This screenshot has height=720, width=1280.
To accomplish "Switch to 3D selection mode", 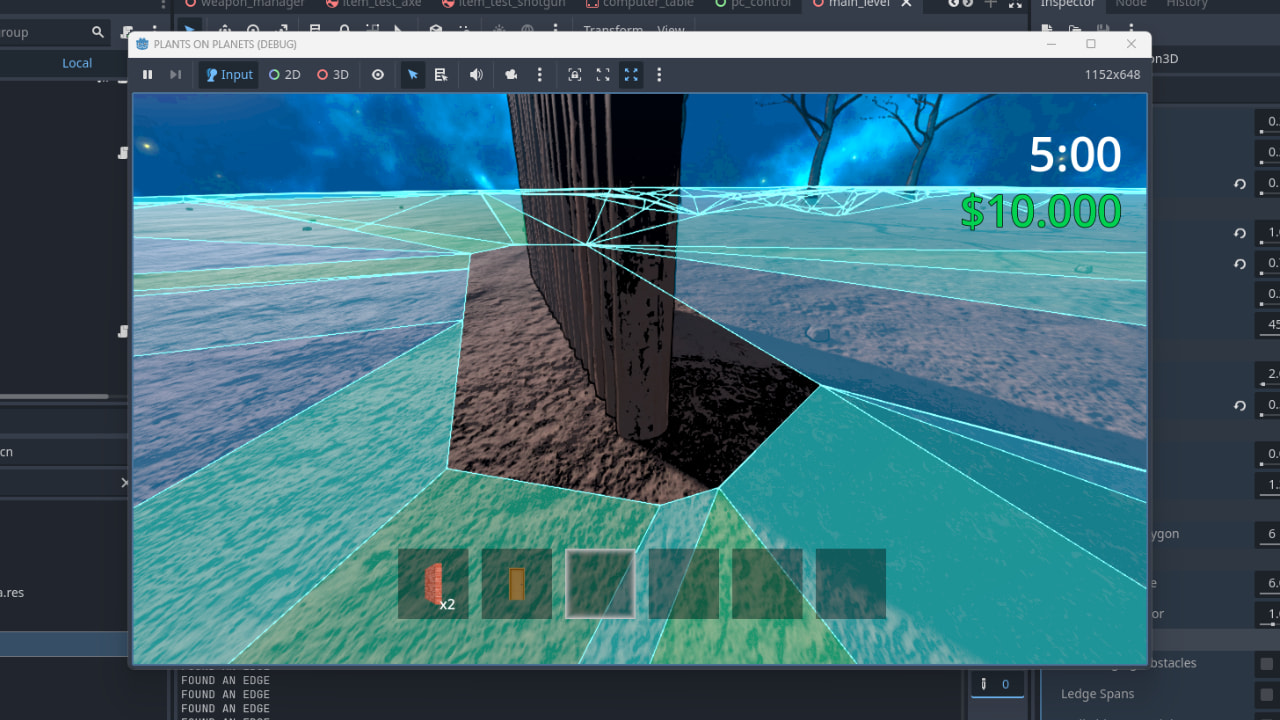I will pyautogui.click(x=333, y=75).
